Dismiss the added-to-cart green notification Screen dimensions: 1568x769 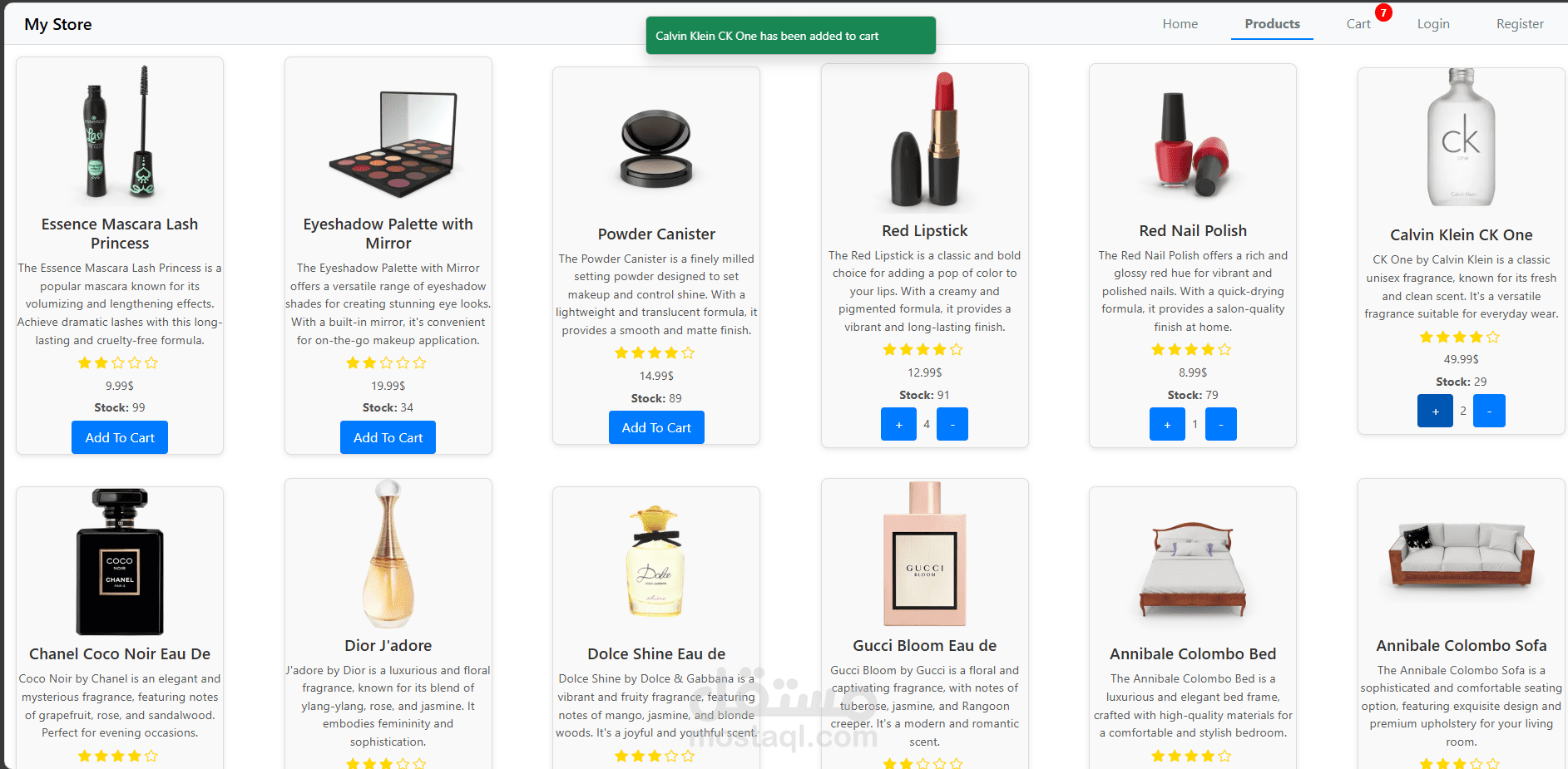[x=791, y=36]
